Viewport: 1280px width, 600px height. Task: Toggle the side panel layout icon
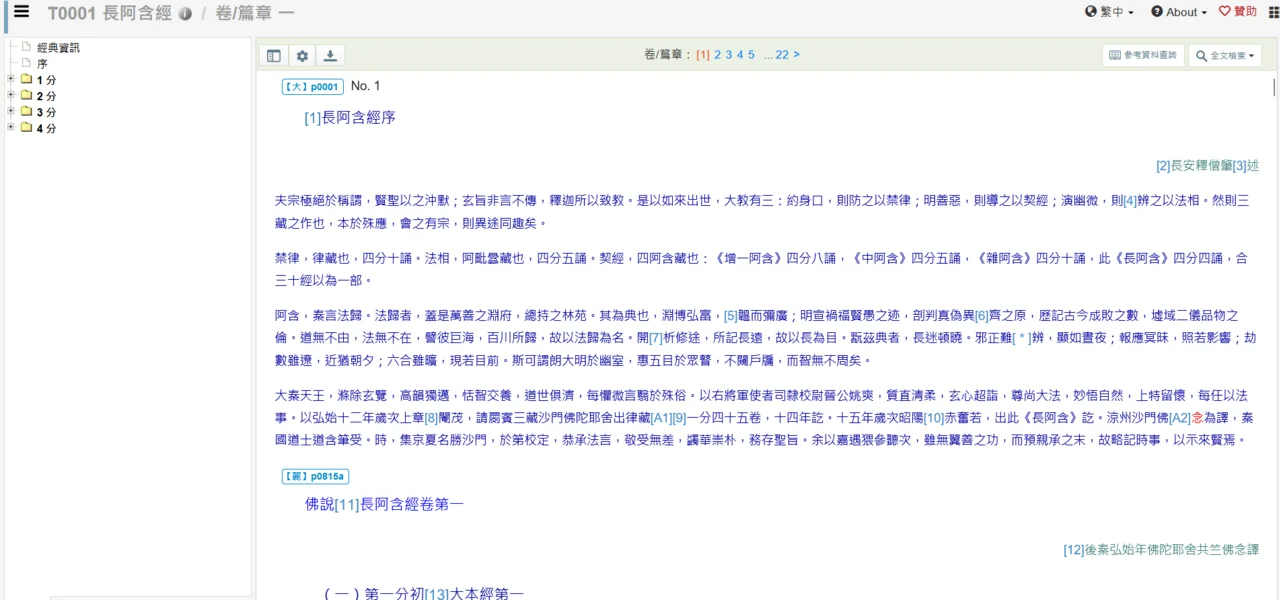[273, 55]
